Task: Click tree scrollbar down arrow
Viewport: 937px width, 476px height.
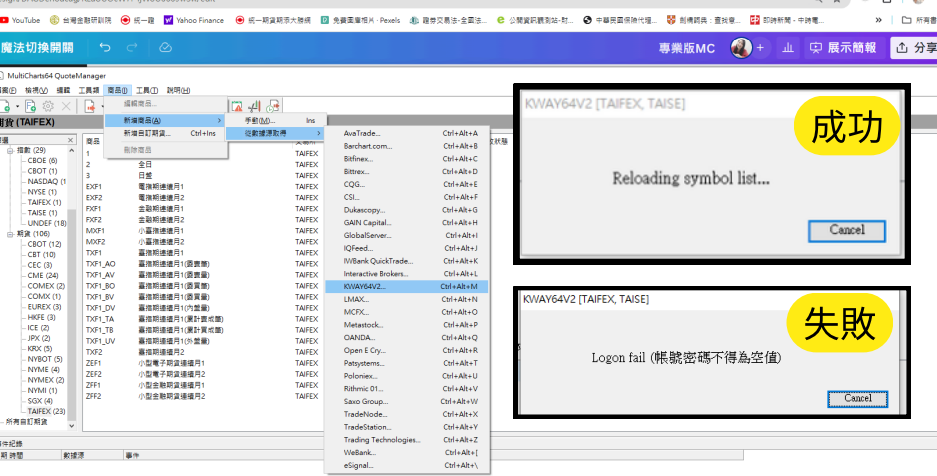Action: click(72, 426)
